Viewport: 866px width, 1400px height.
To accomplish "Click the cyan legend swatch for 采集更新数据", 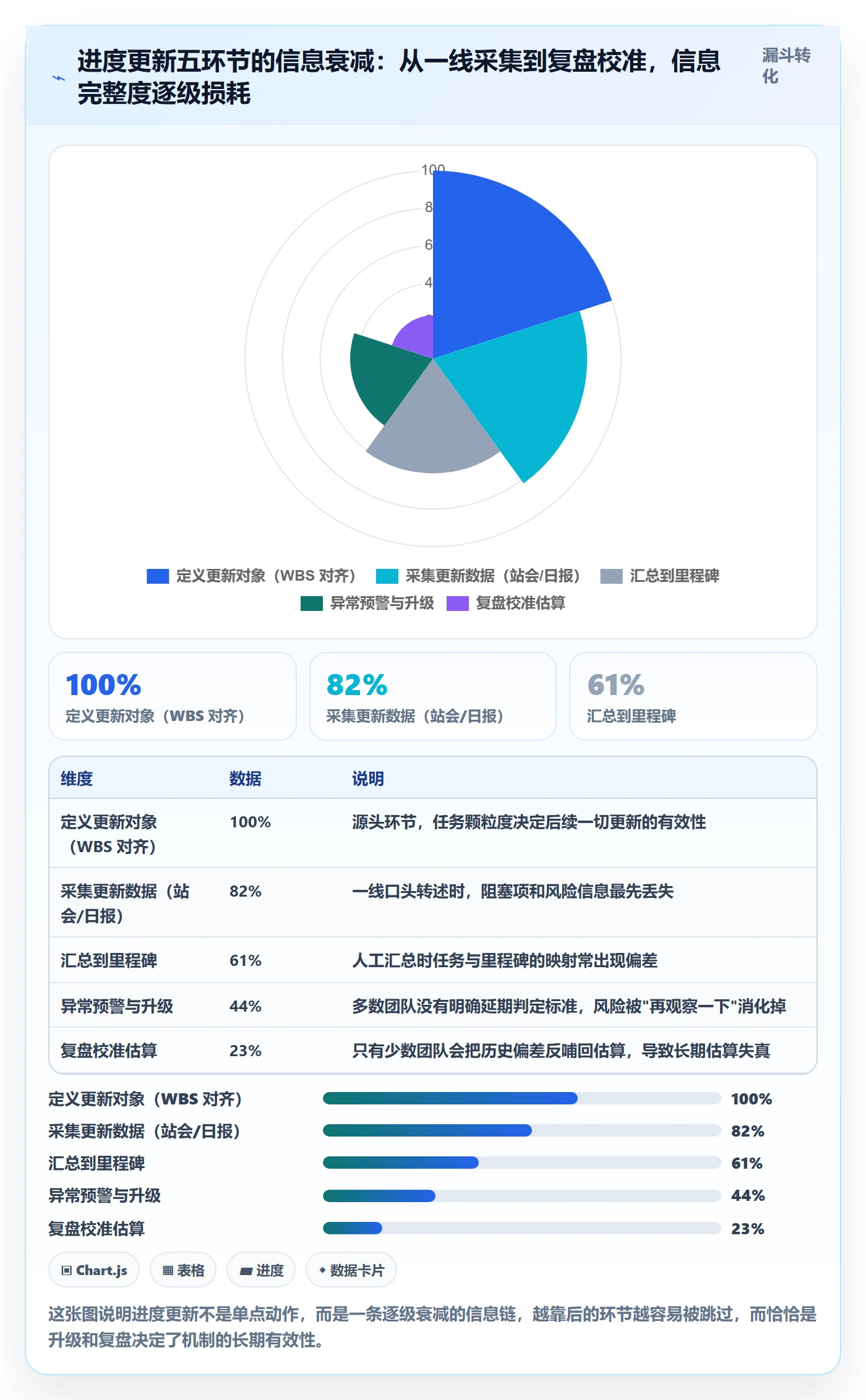I will pos(387,576).
